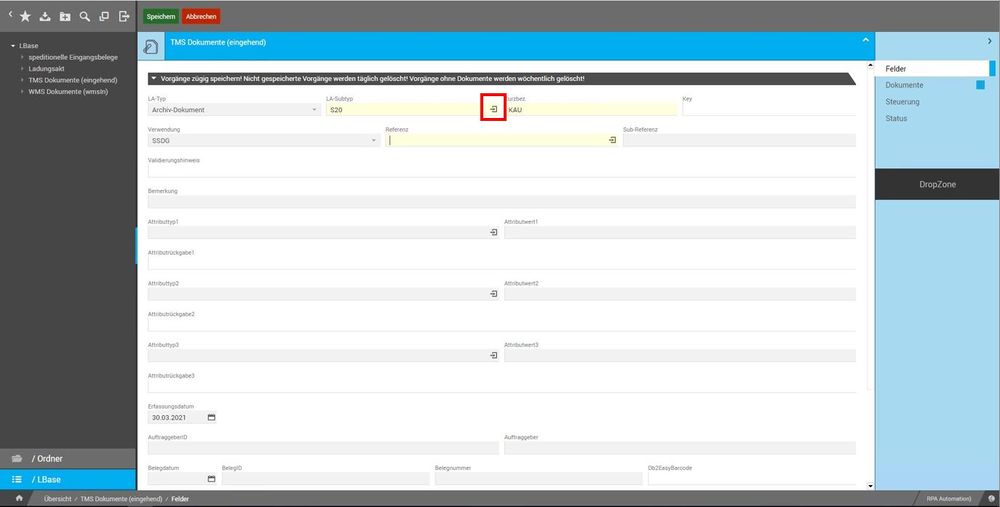This screenshot has height=507, width=1000.
Task: Open the Referenz field lookup icon
Action: pos(612,140)
